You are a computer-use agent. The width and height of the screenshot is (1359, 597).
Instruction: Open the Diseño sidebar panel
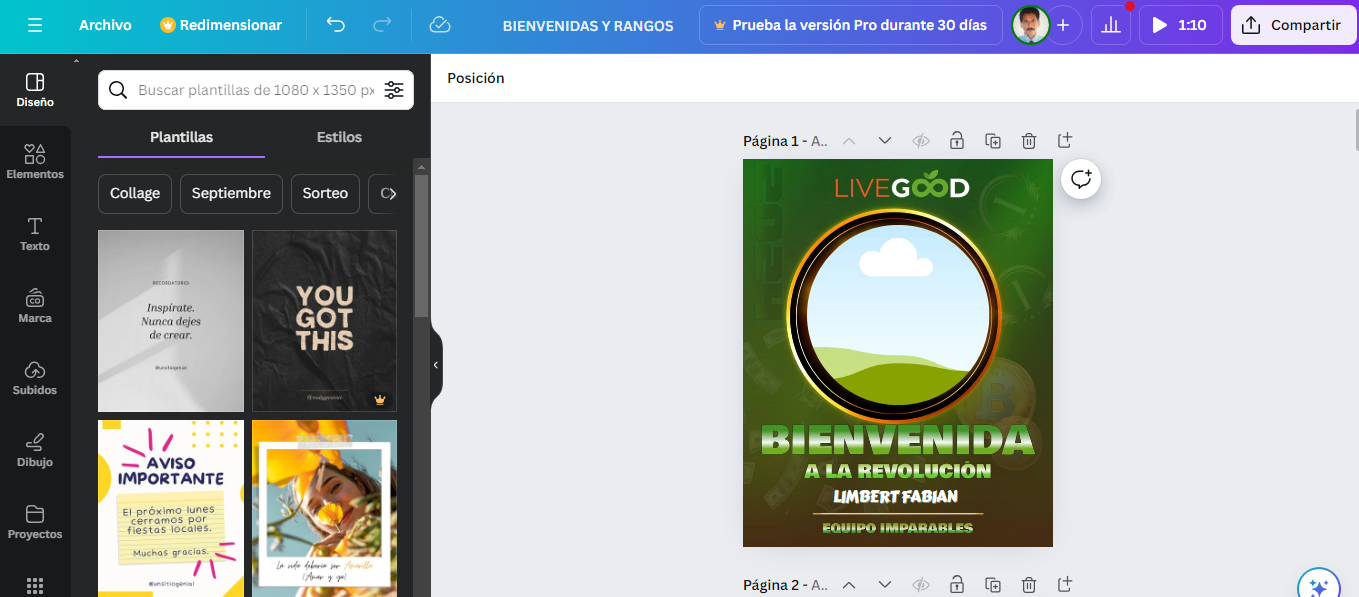(35, 90)
